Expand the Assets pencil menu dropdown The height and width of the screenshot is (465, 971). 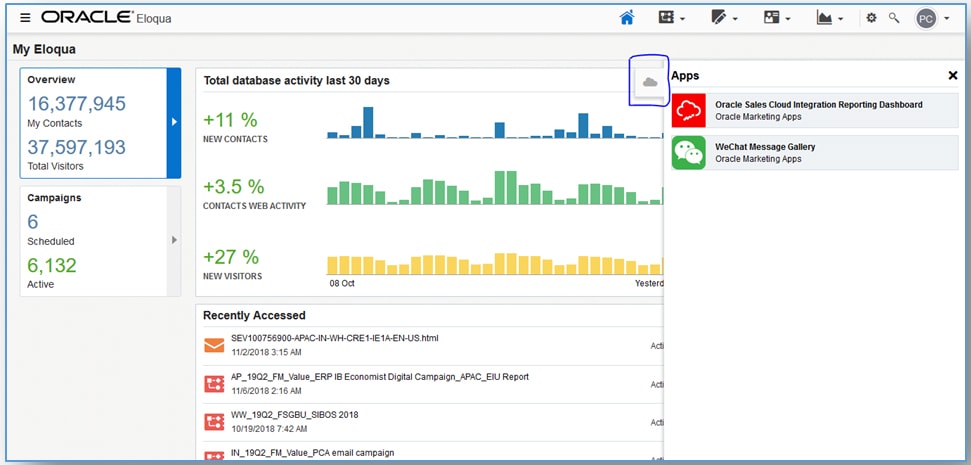pos(724,18)
